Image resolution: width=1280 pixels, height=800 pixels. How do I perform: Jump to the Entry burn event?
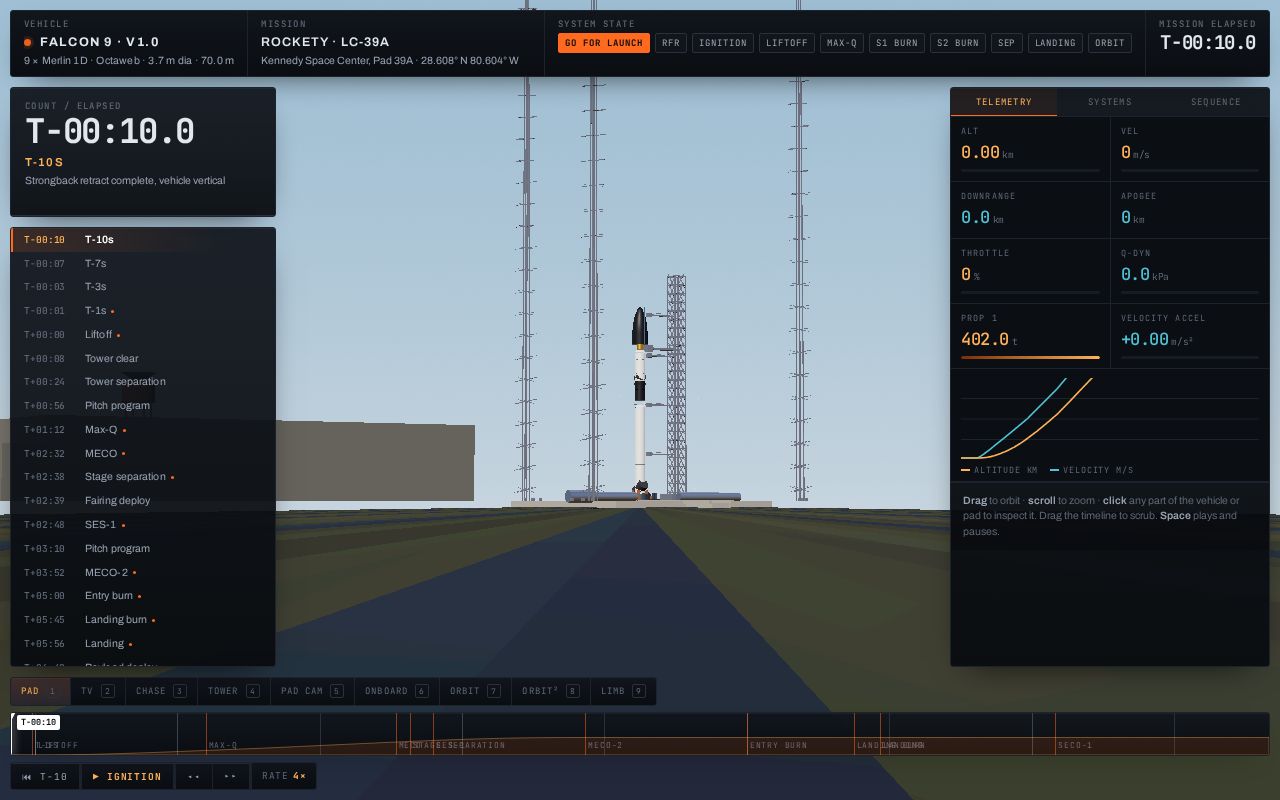tap(143, 596)
